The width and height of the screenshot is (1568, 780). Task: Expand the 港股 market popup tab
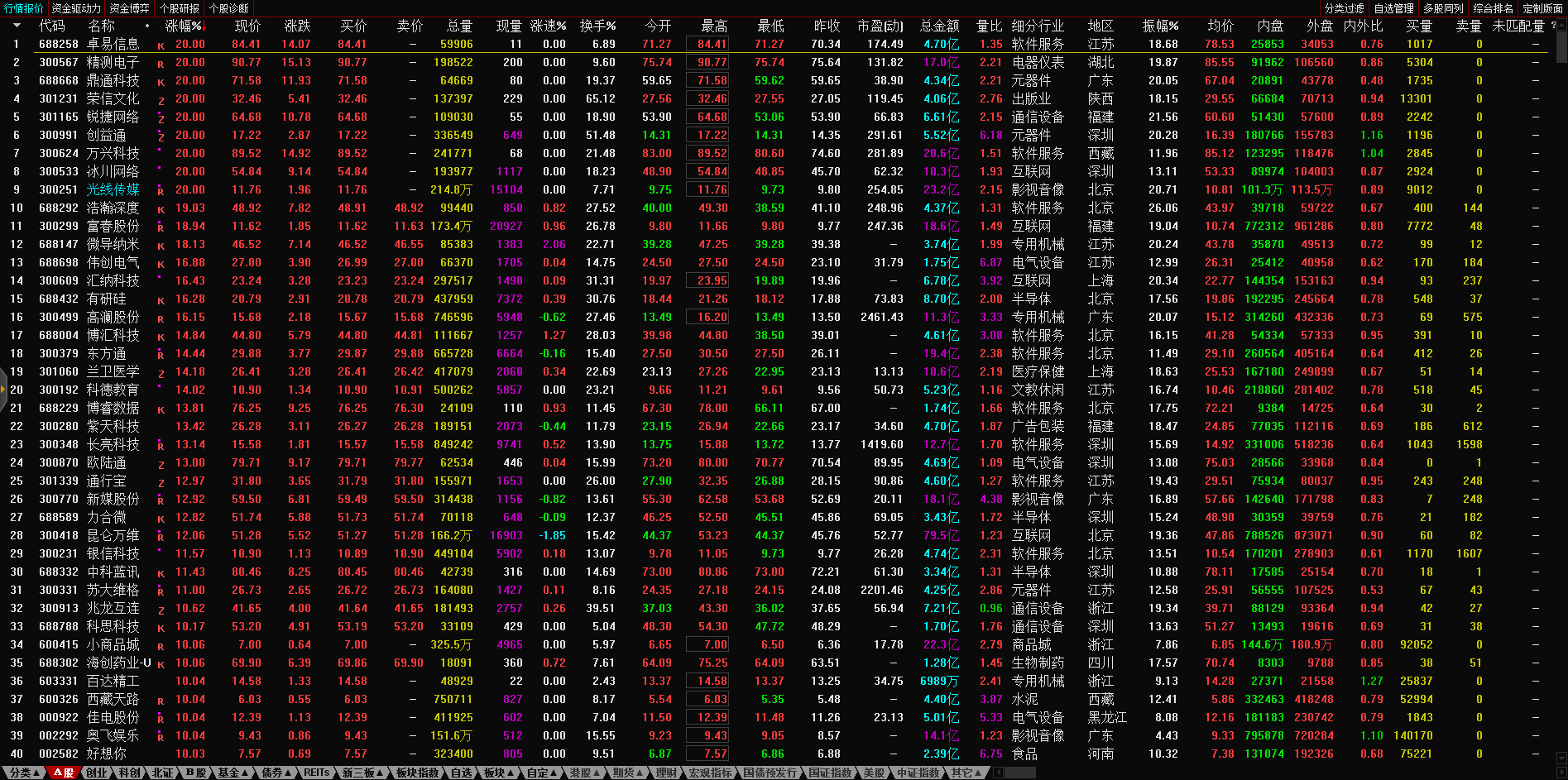584,773
